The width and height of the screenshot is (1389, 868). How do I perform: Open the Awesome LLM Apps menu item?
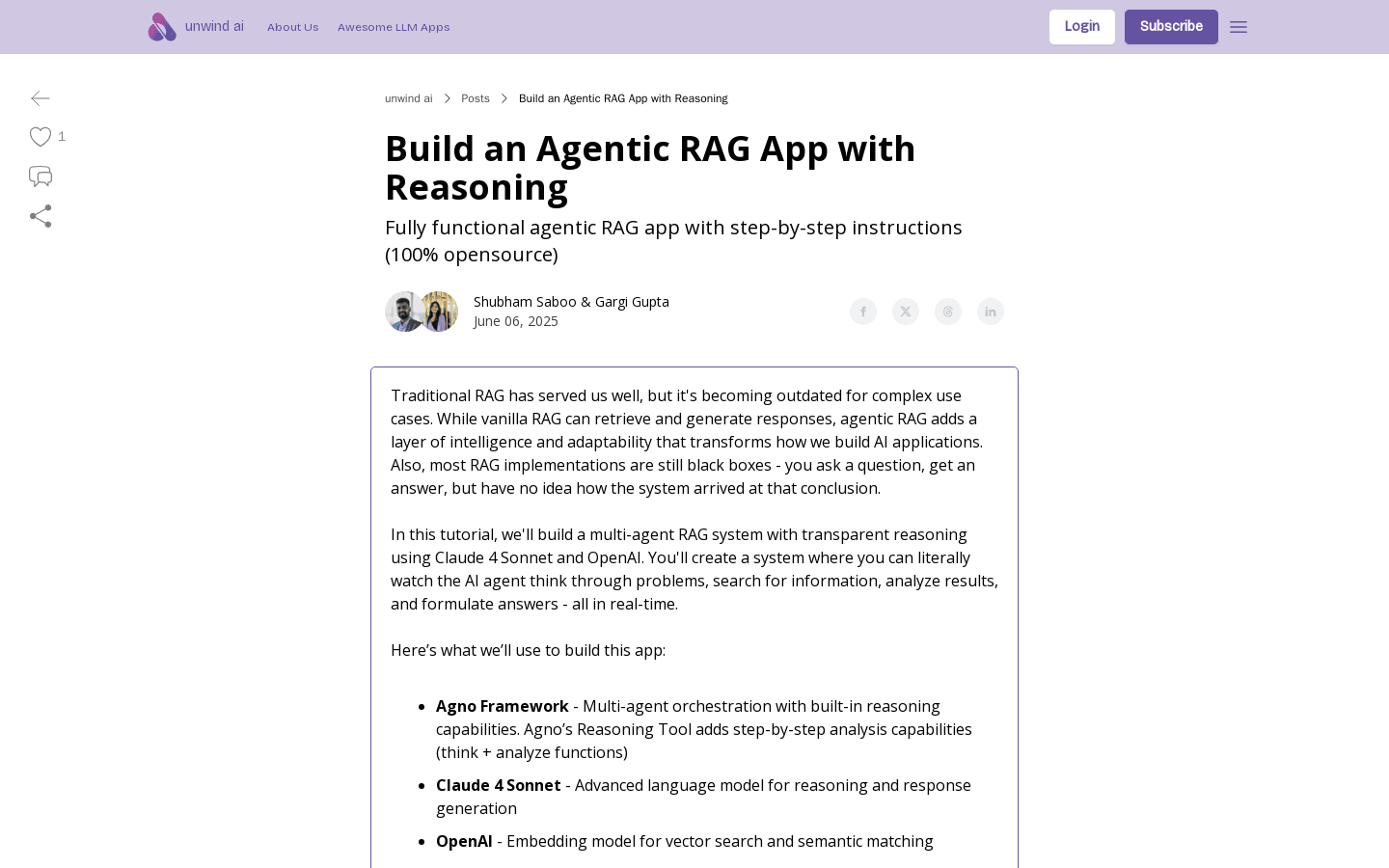point(394,27)
